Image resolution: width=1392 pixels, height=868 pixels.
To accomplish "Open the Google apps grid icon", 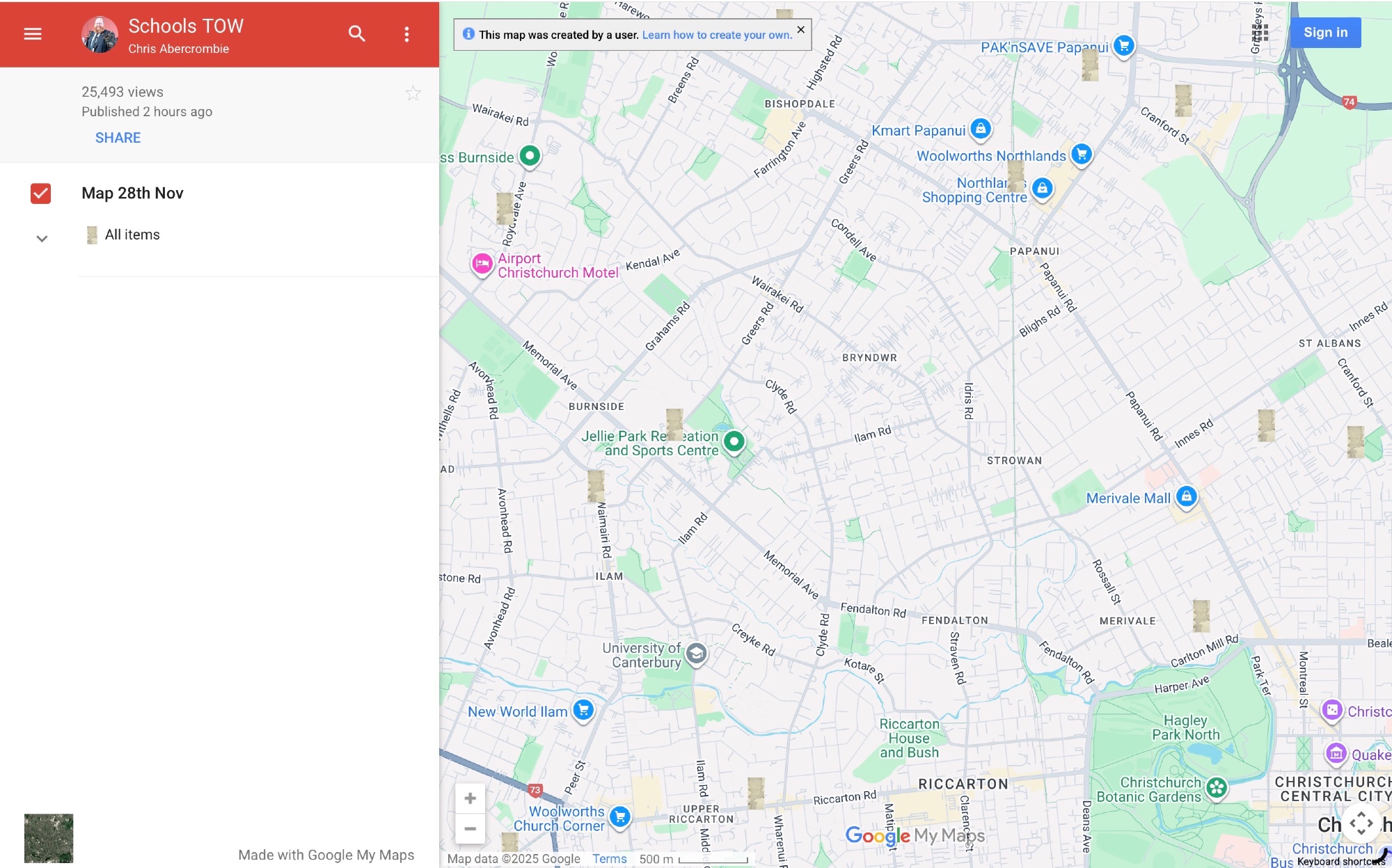I will point(1260,33).
